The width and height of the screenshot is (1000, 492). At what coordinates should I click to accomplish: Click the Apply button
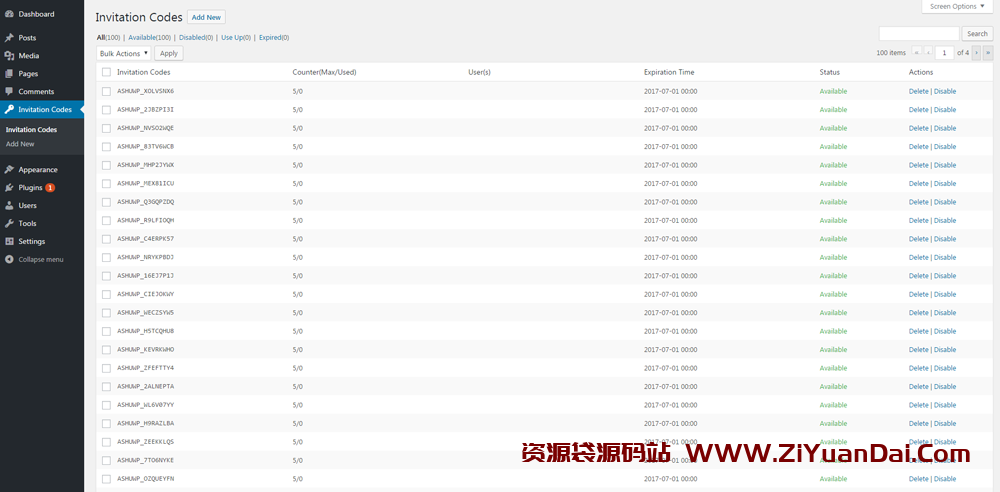tap(169, 54)
